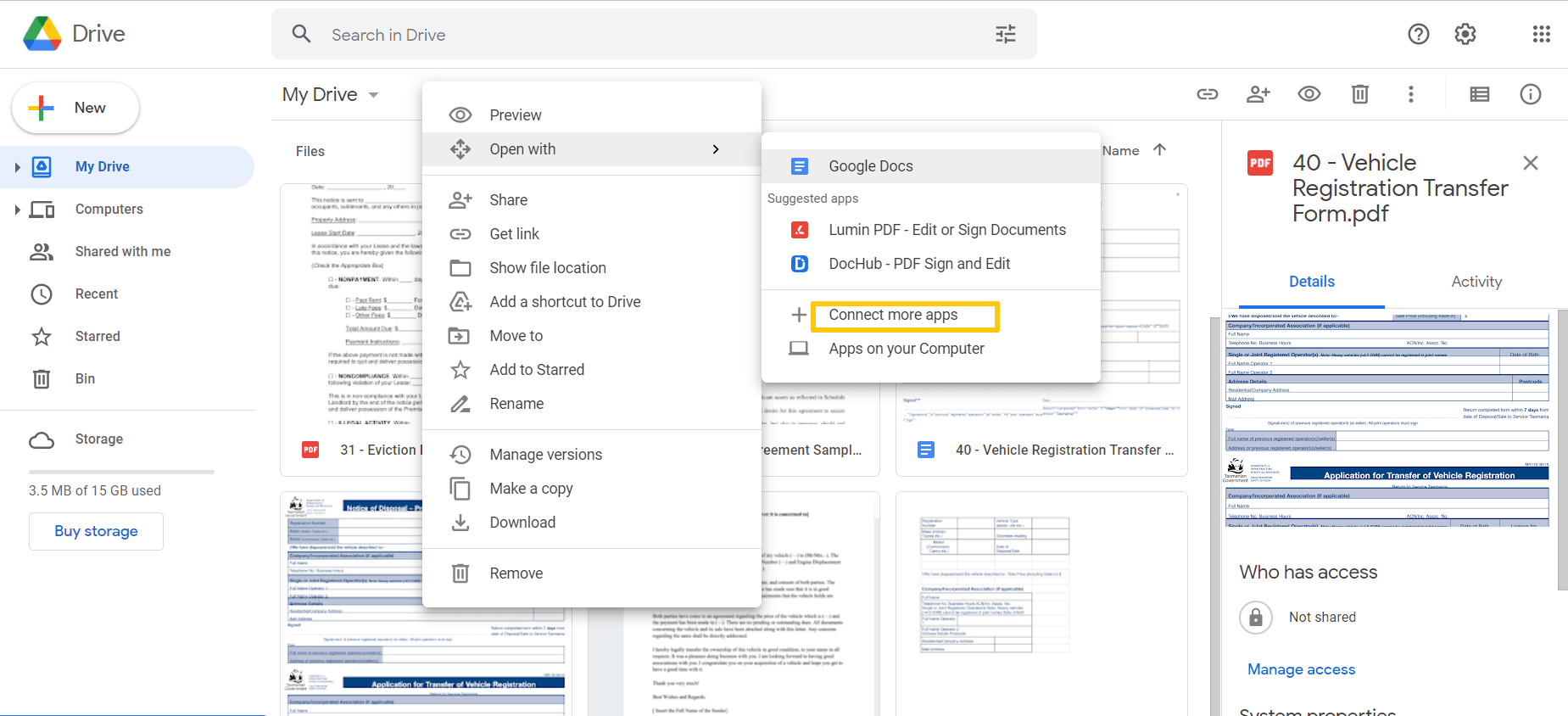Image resolution: width=1568 pixels, height=716 pixels.
Task: Click the sort direction arrow next to Name
Action: pyautogui.click(x=1160, y=150)
